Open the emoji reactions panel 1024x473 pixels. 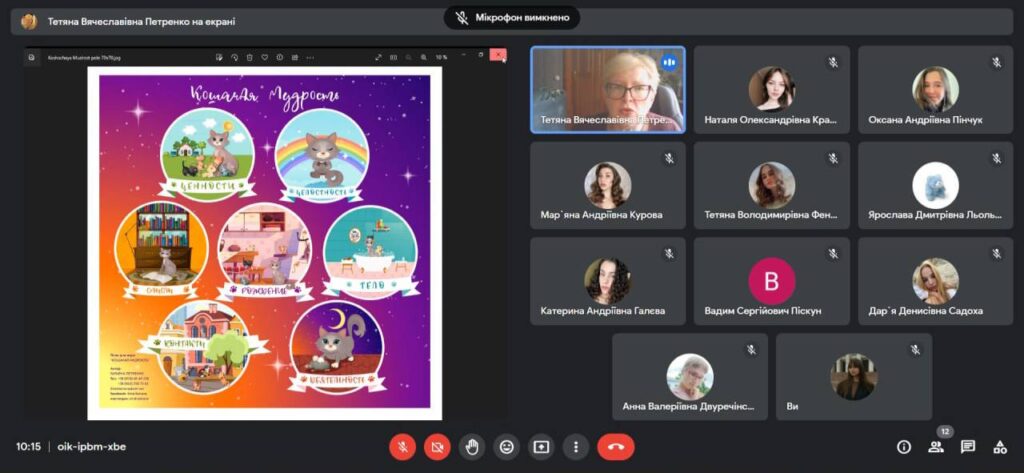(x=507, y=446)
